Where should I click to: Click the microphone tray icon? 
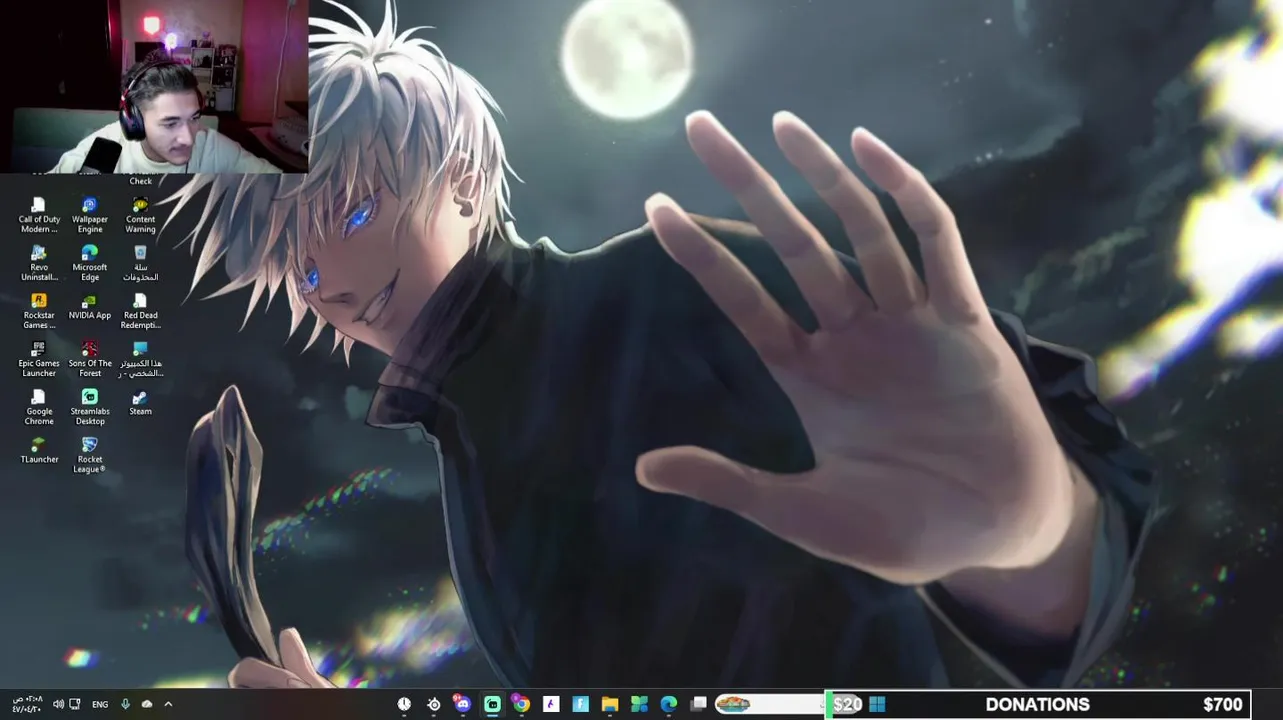point(125,704)
